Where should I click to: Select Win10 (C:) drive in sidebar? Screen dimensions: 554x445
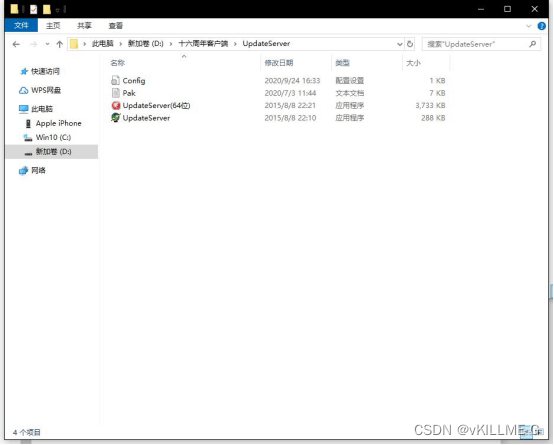(x=53, y=137)
